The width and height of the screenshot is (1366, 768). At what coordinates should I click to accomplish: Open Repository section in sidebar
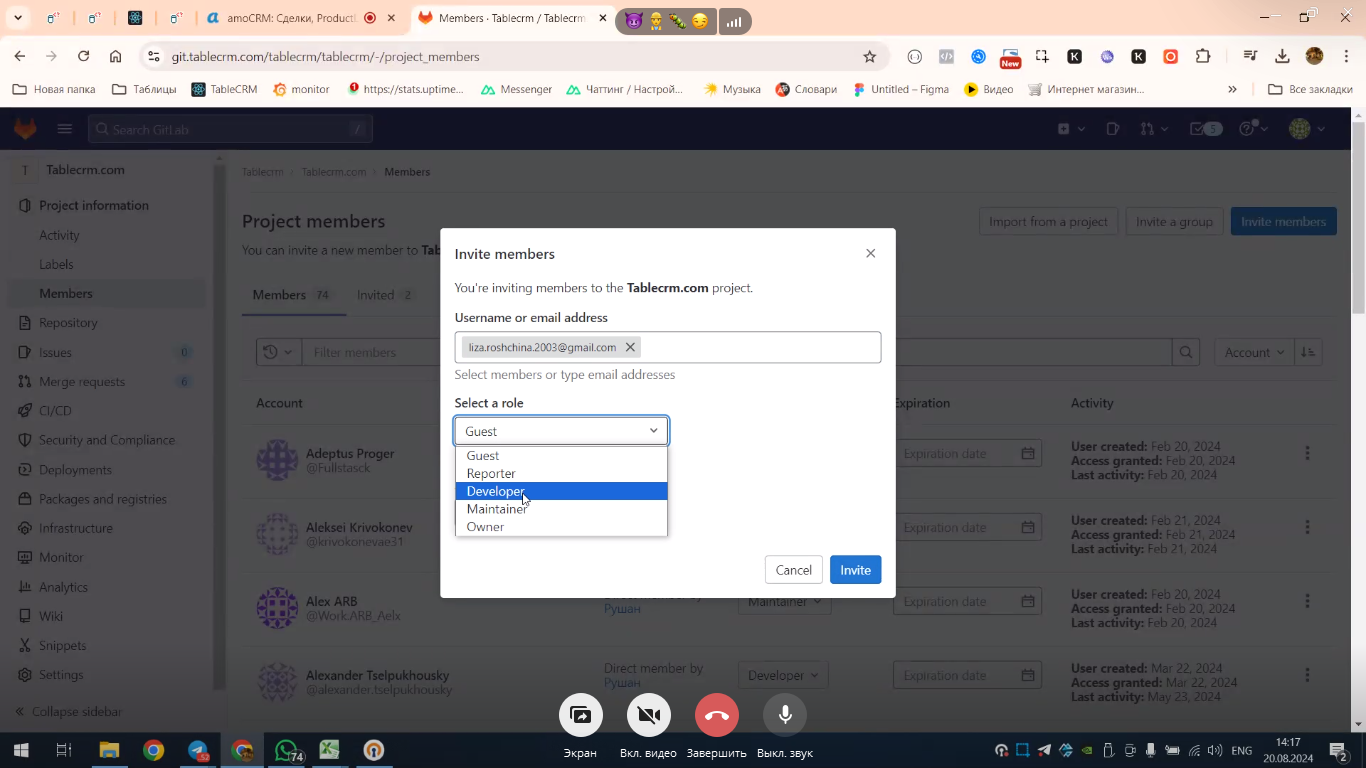tap(68, 323)
